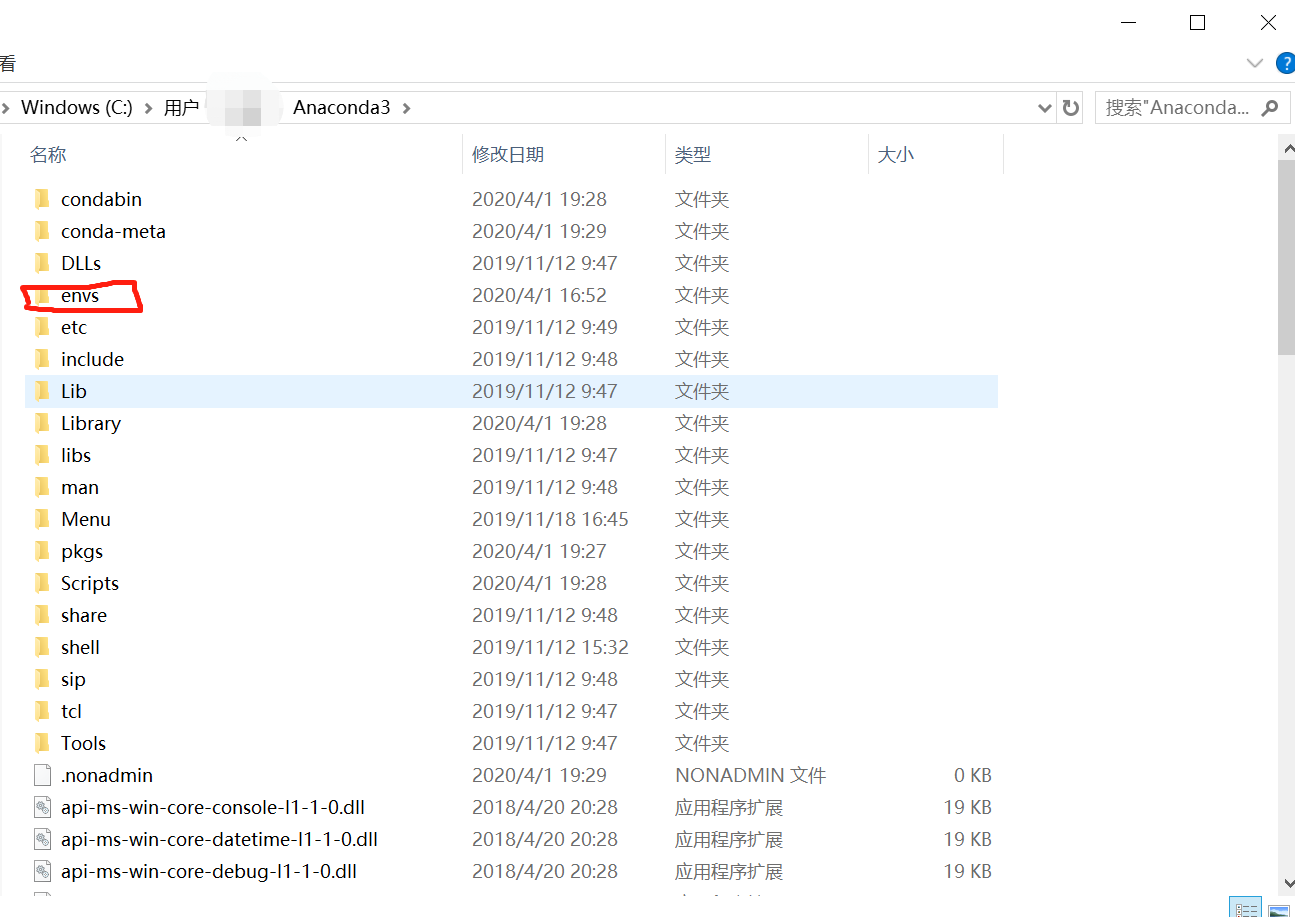
Task: Select the Menu folder icon
Action: (x=42, y=519)
